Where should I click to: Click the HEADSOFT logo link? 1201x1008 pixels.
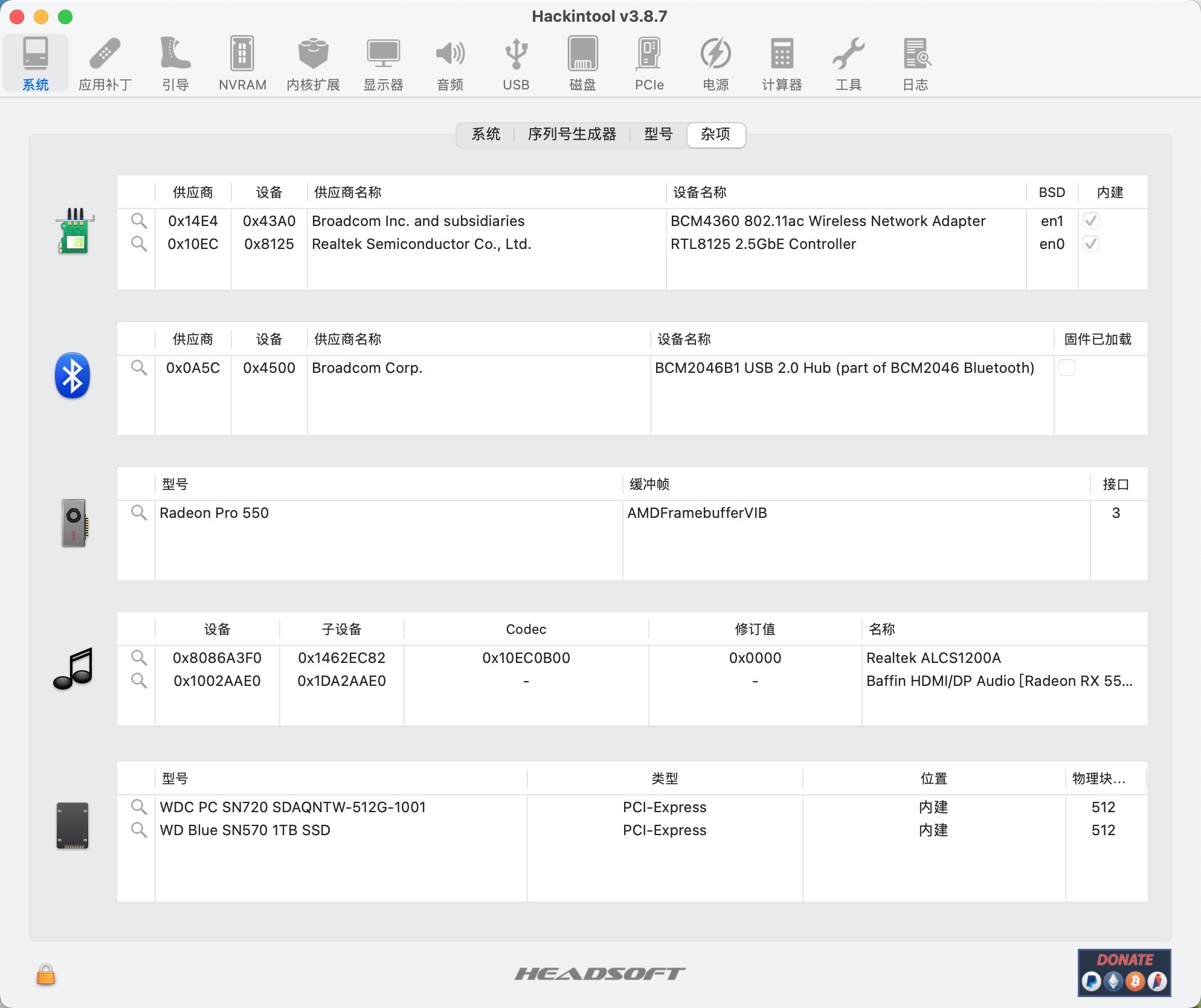600,974
